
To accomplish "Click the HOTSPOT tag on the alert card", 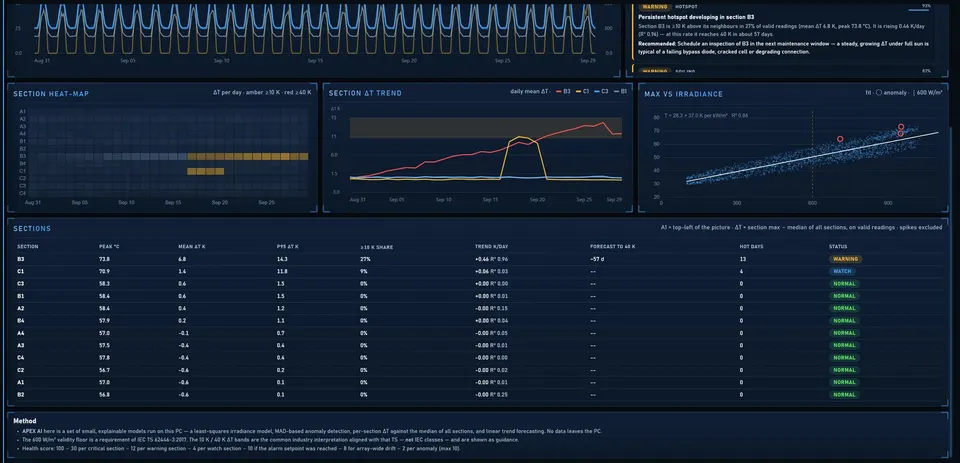I will pyautogui.click(x=686, y=7).
